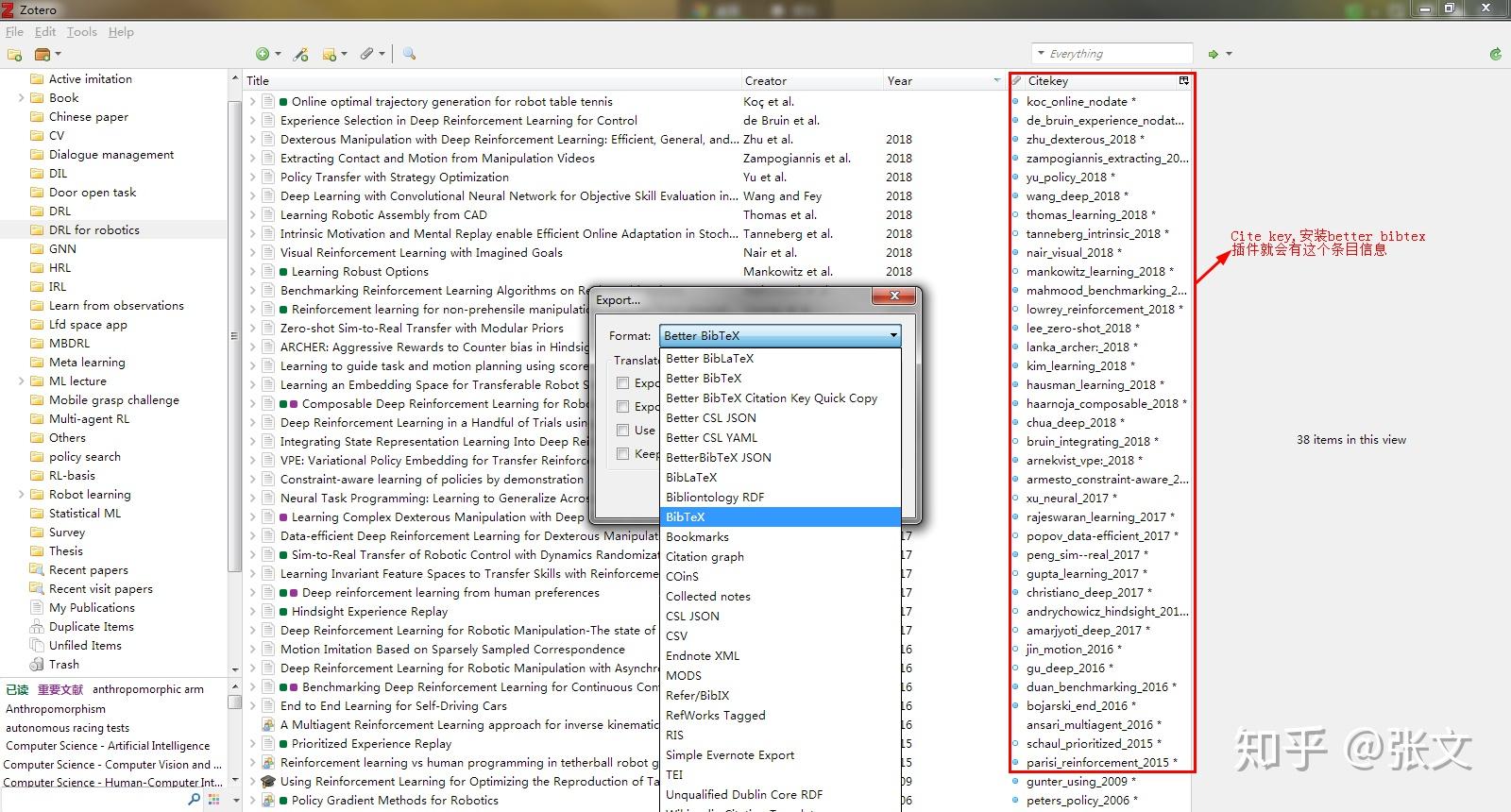Close the Export dialog with the X button
Image resolution: width=1511 pixels, height=812 pixels.
(x=893, y=296)
